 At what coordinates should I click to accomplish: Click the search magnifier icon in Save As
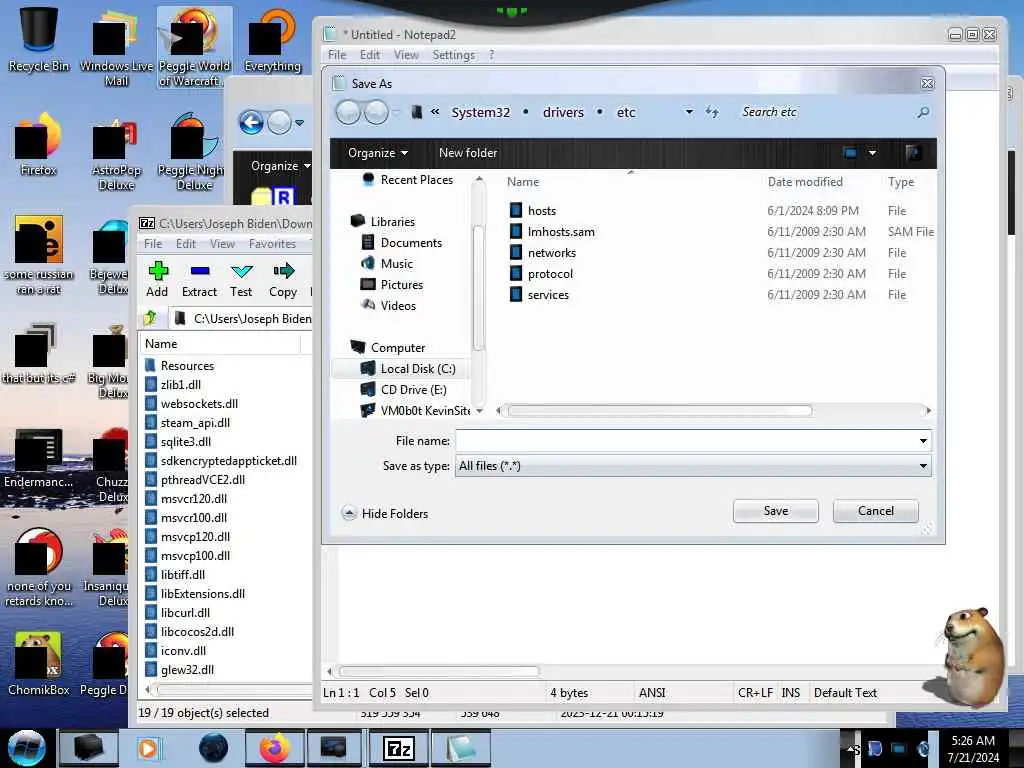point(923,112)
